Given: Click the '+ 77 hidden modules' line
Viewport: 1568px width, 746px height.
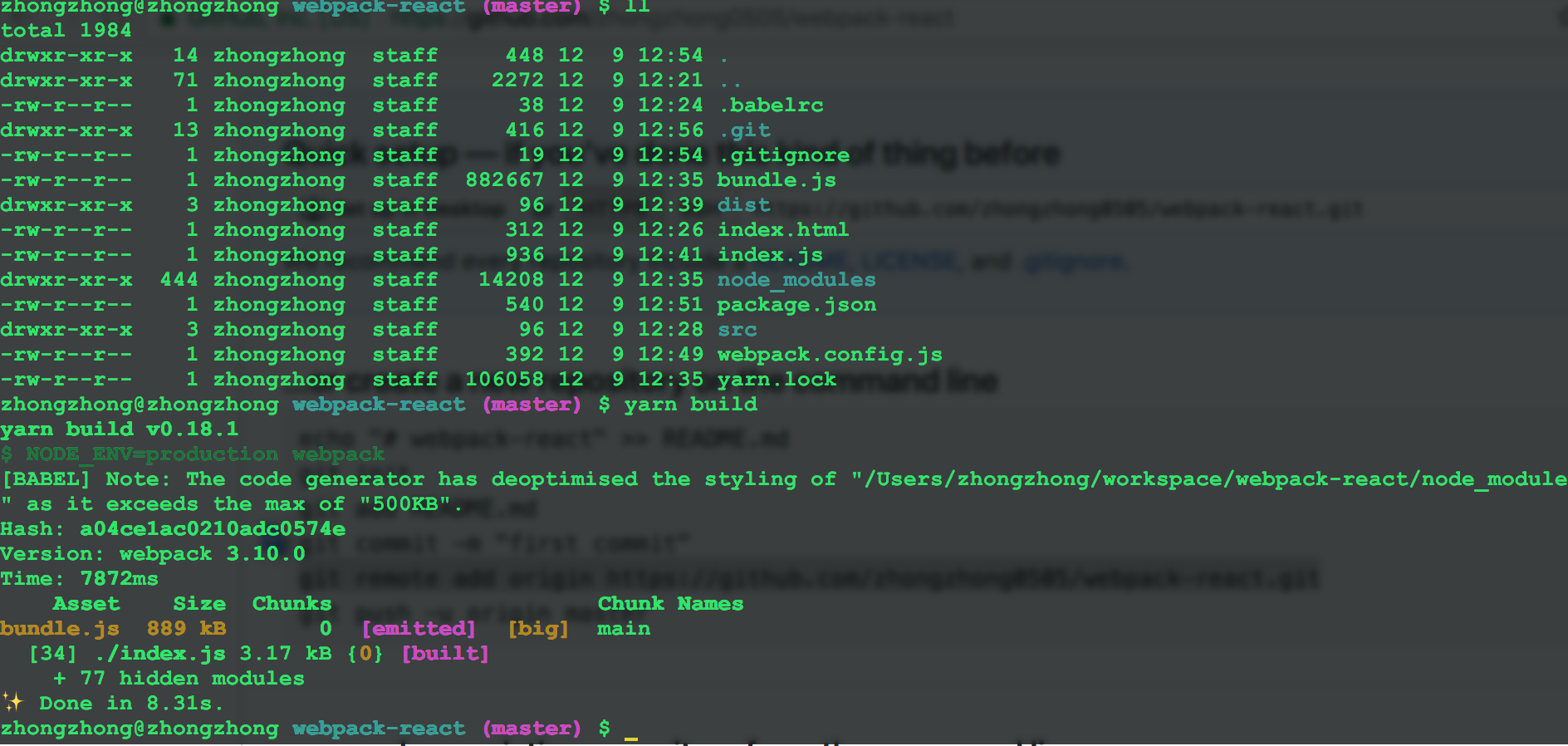Looking at the screenshot, I should [179, 679].
